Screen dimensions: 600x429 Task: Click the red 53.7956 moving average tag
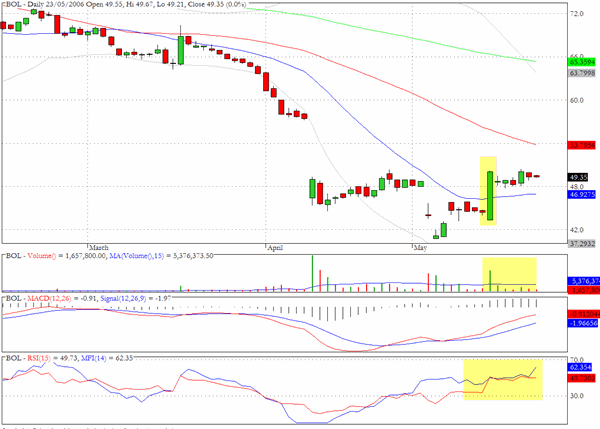(582, 145)
